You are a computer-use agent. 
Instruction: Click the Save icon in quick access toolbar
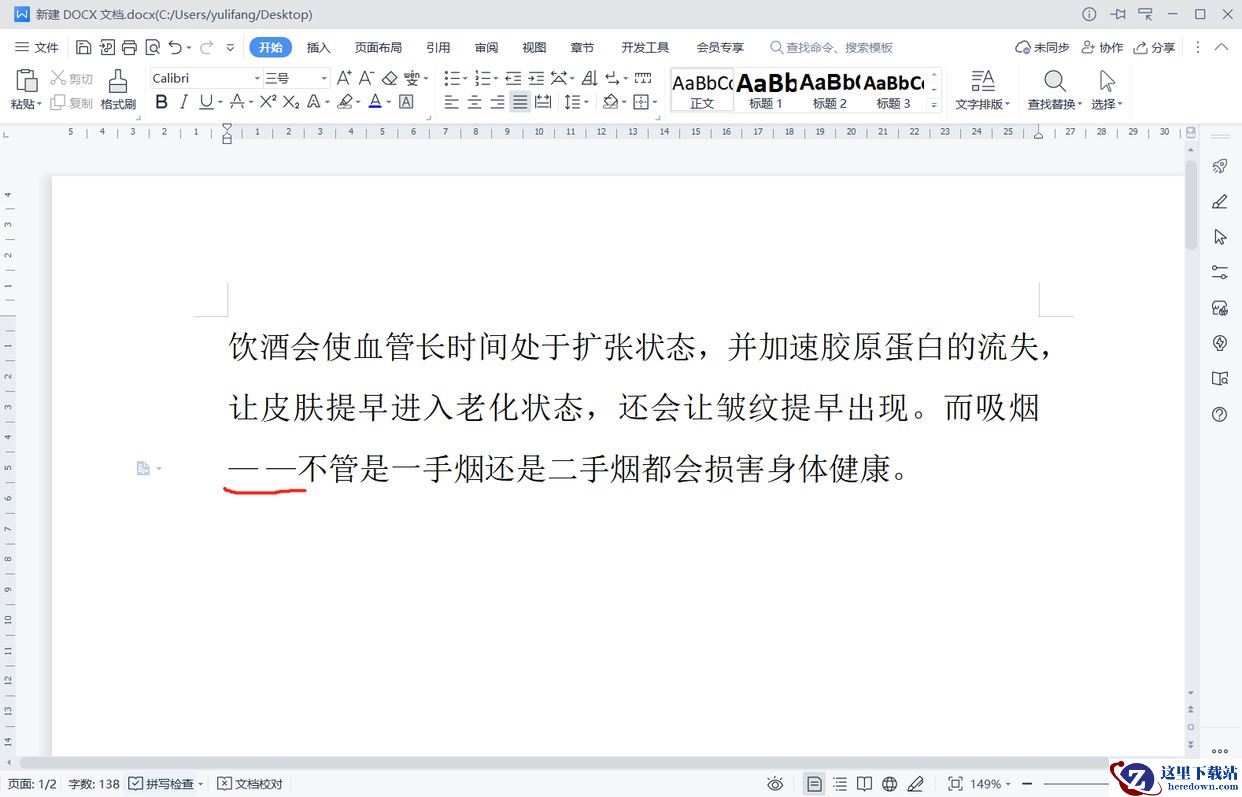tap(84, 47)
